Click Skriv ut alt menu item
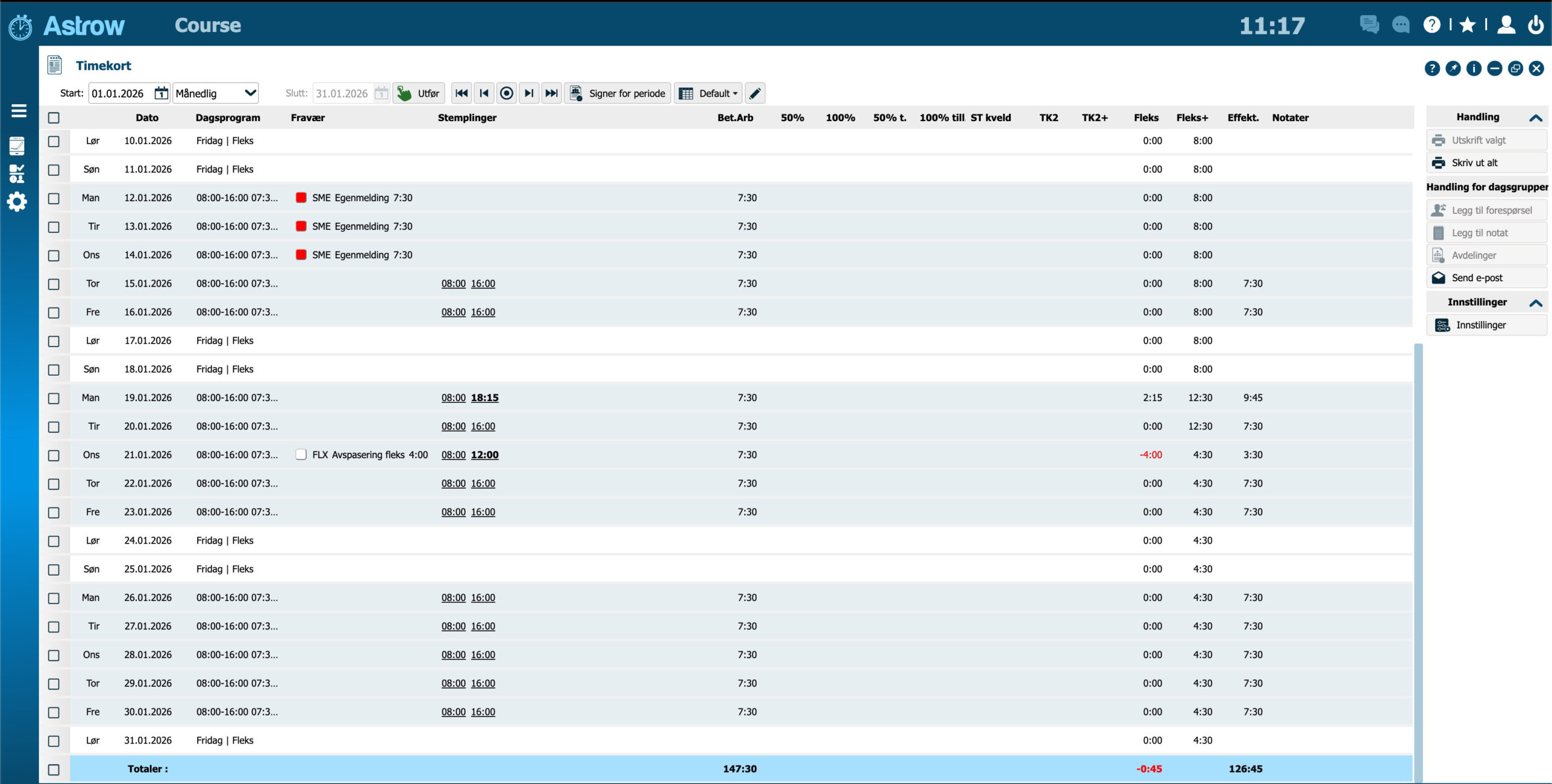Image resolution: width=1552 pixels, height=784 pixels. [x=1474, y=163]
